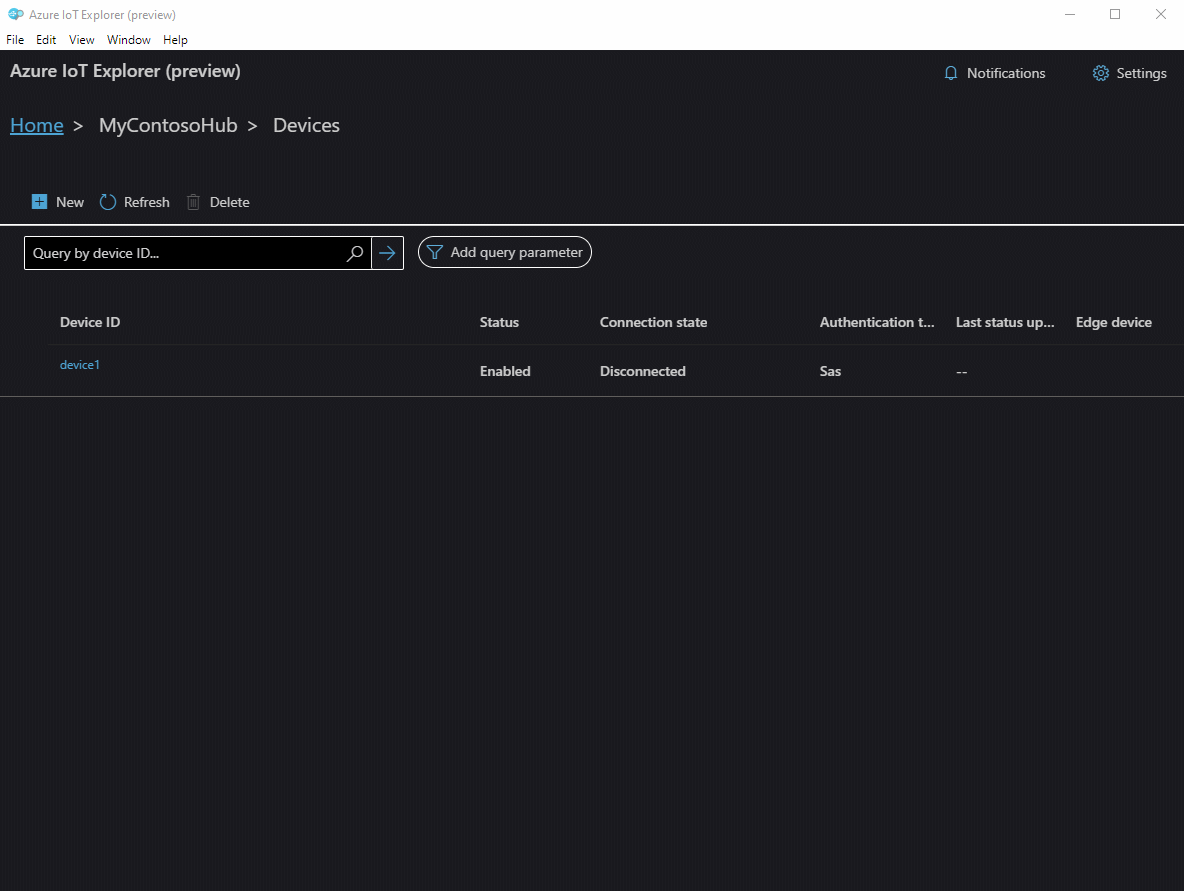Viewport: 1184px width, 891px height.
Task: Click the Settings gear icon
Action: point(1101,73)
